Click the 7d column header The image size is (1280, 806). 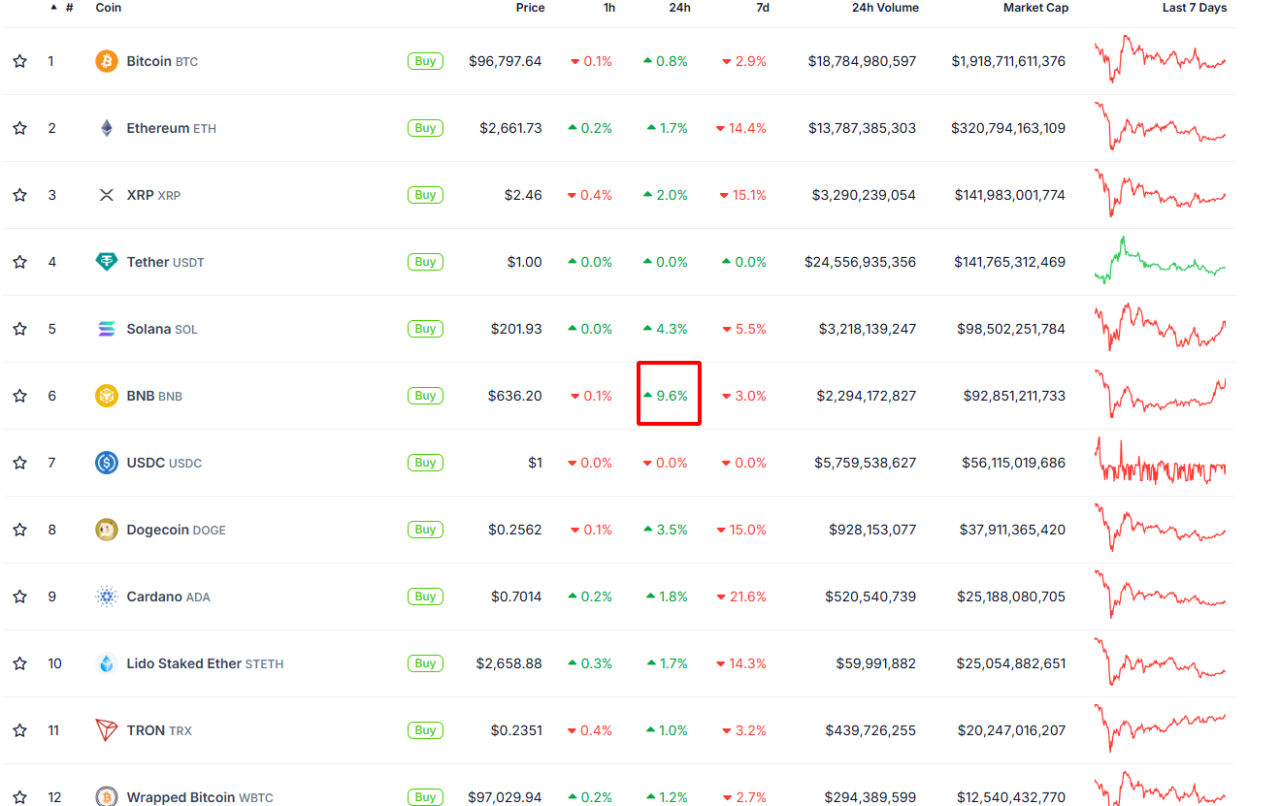click(x=762, y=8)
